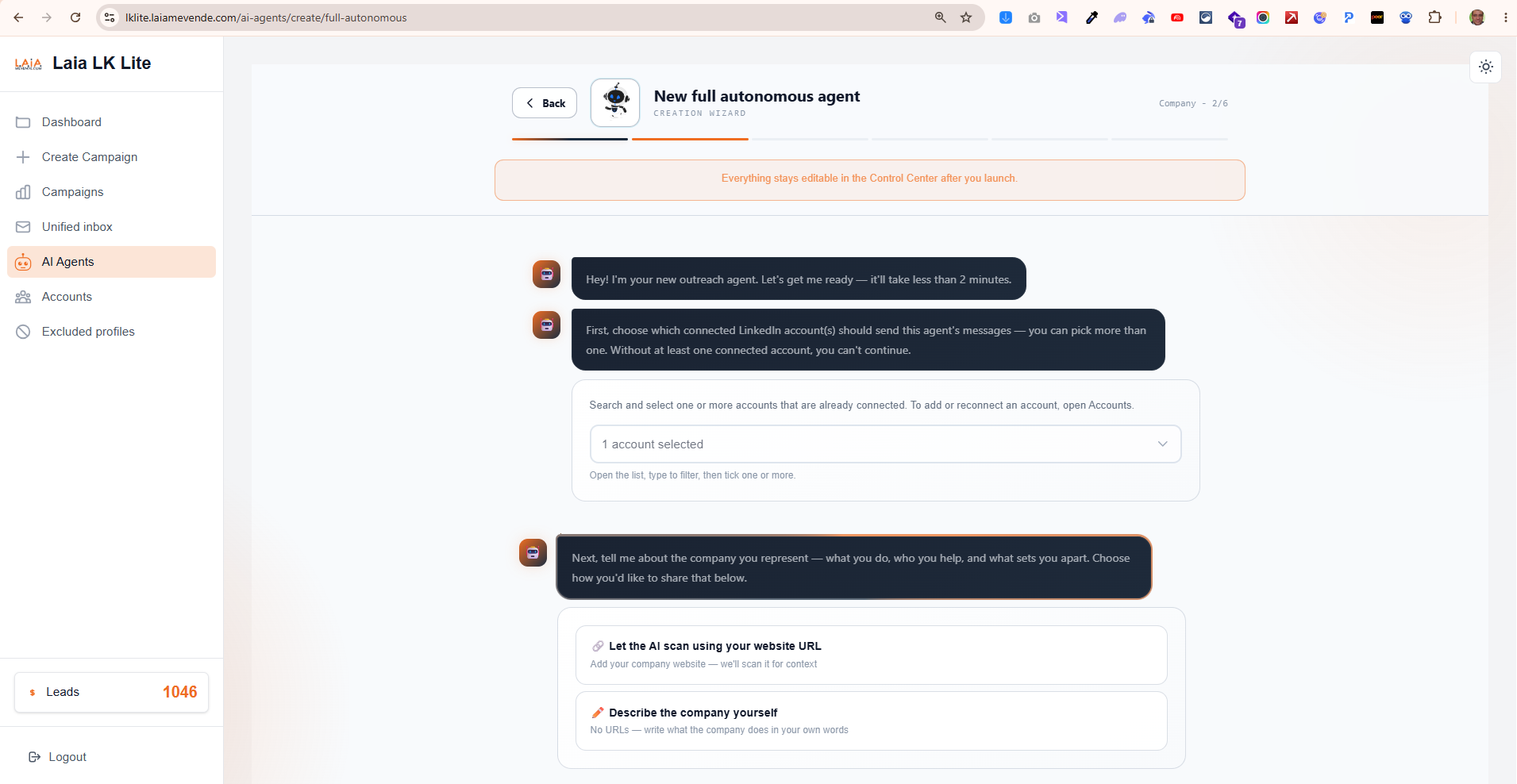This screenshot has width=1517, height=784.
Task: Go Back in the creation wizard
Action: (545, 103)
